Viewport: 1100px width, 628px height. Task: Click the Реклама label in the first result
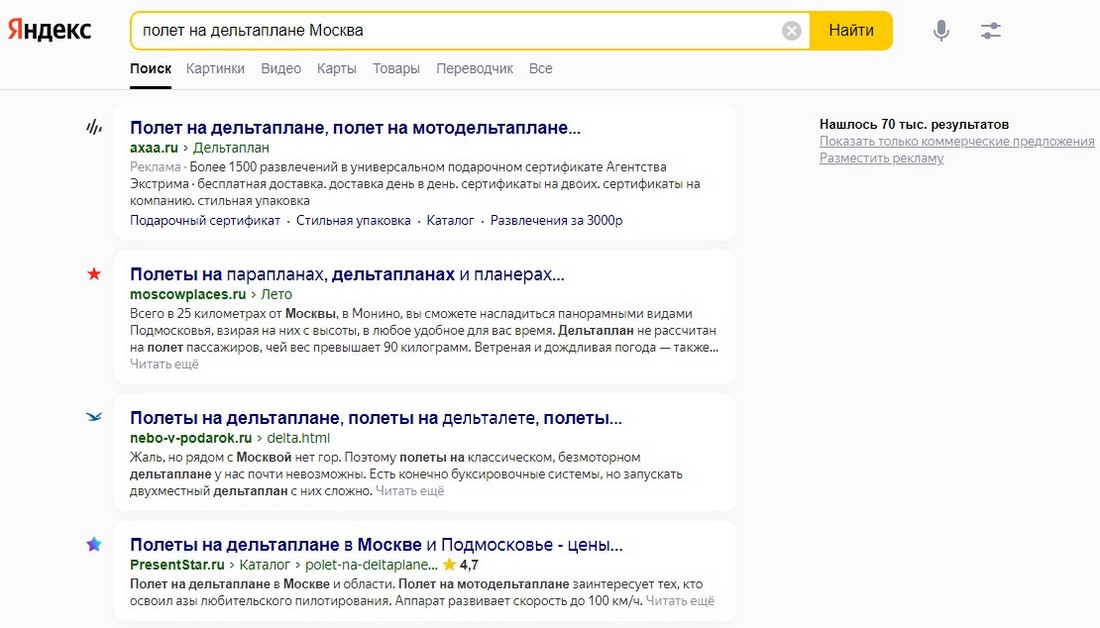(x=155, y=167)
